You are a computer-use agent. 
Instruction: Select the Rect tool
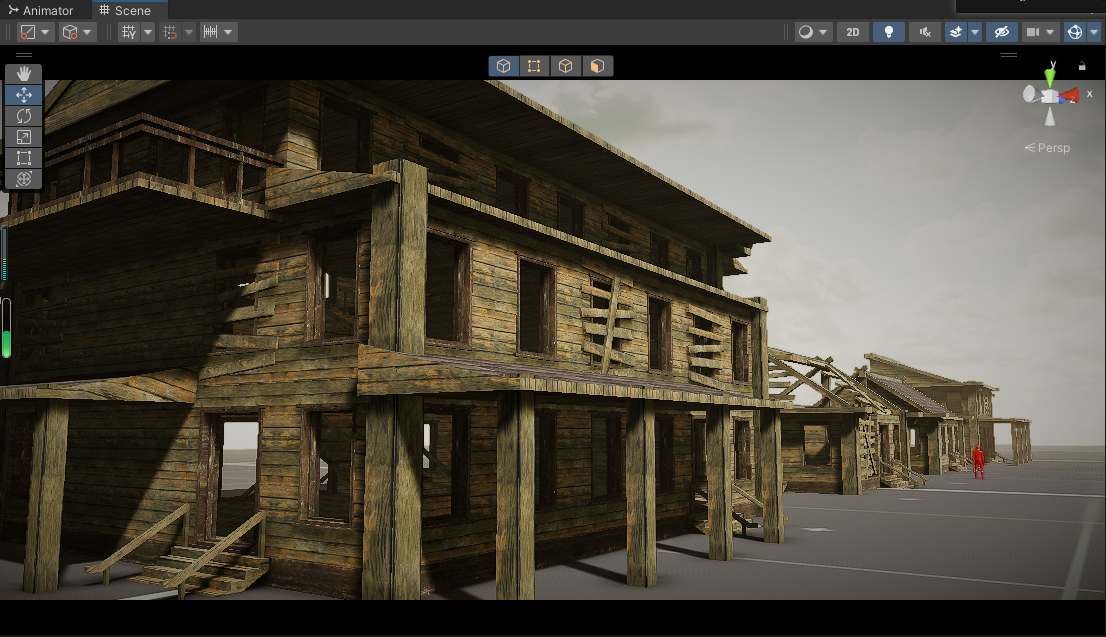(x=24, y=158)
